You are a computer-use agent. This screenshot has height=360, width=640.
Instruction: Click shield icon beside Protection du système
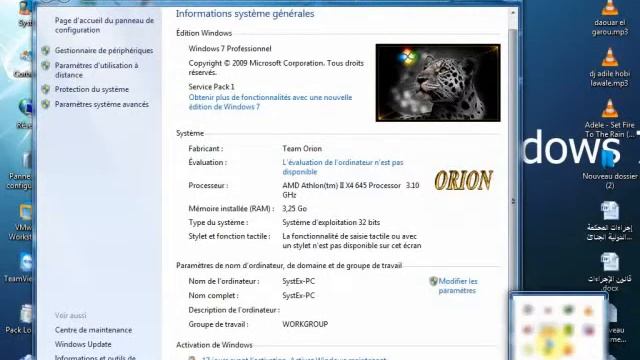46,89
